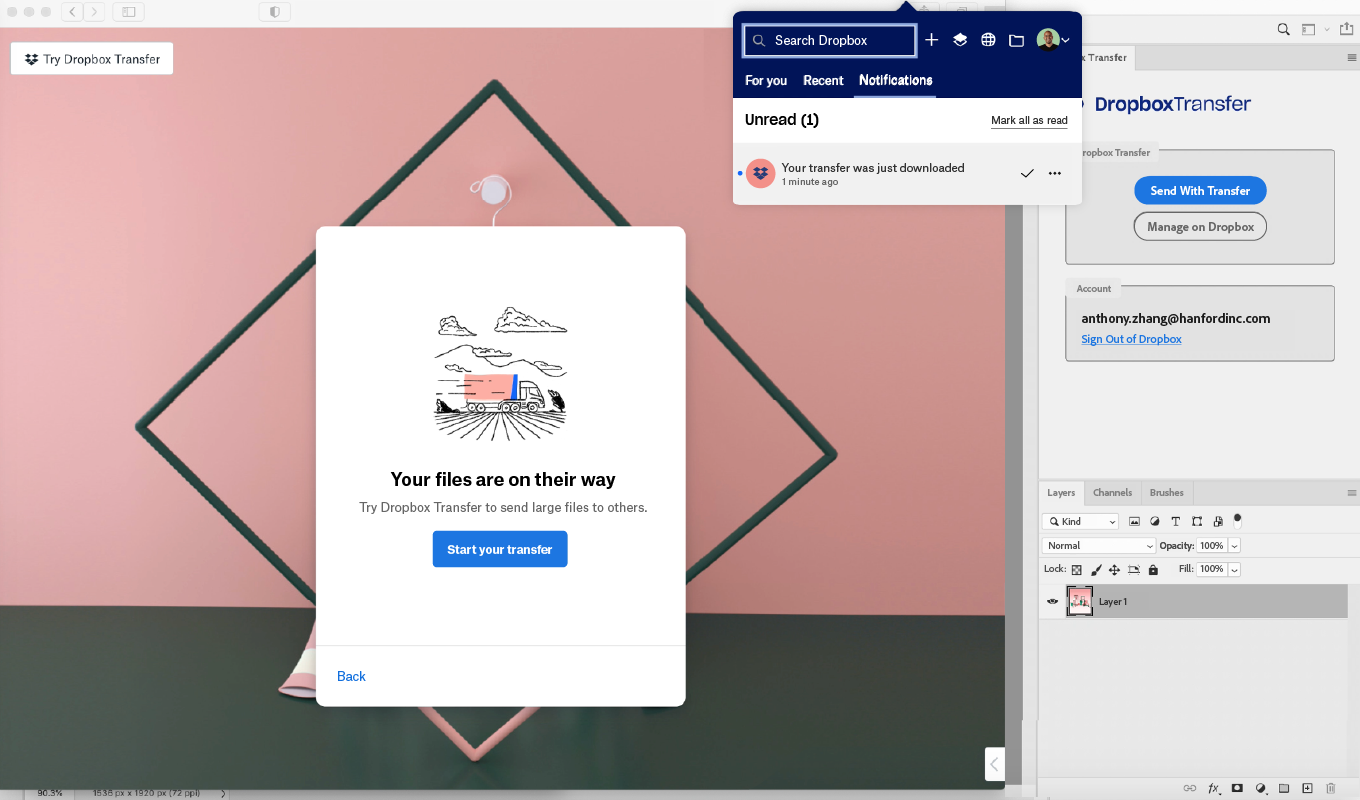Toggle lock position move icon
Viewport: 1360px width, 800px height.
(x=1114, y=569)
